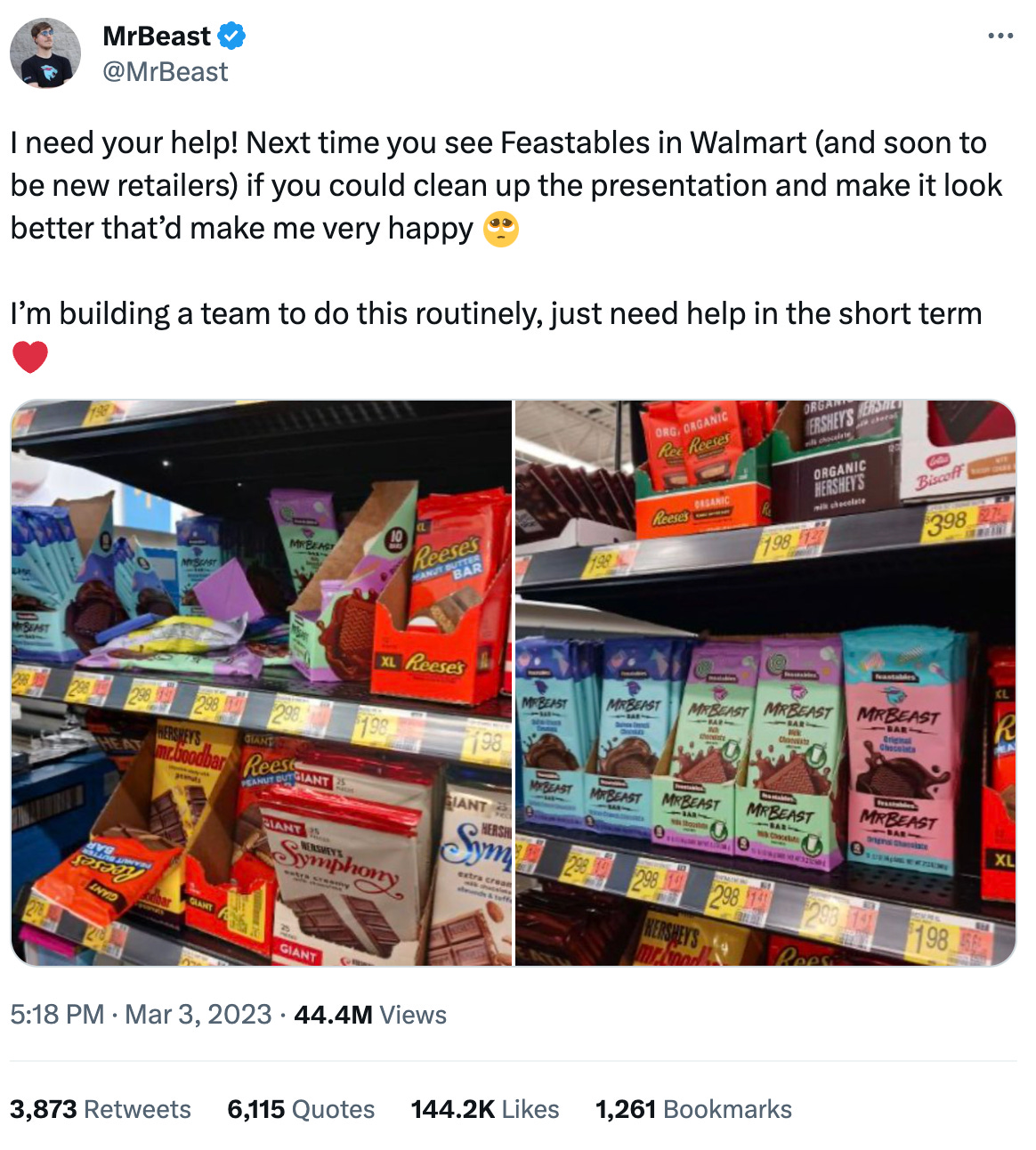The height and width of the screenshot is (1150, 1036).
Task: Click the pleading face emoji
Action: 501,229
